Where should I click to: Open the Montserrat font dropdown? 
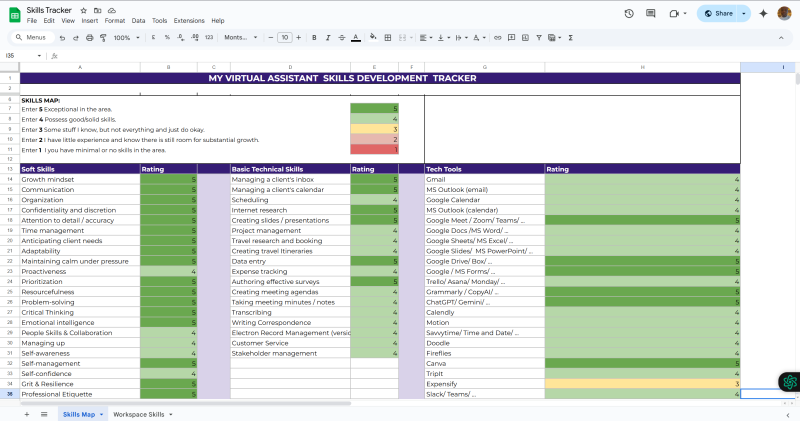pos(241,38)
